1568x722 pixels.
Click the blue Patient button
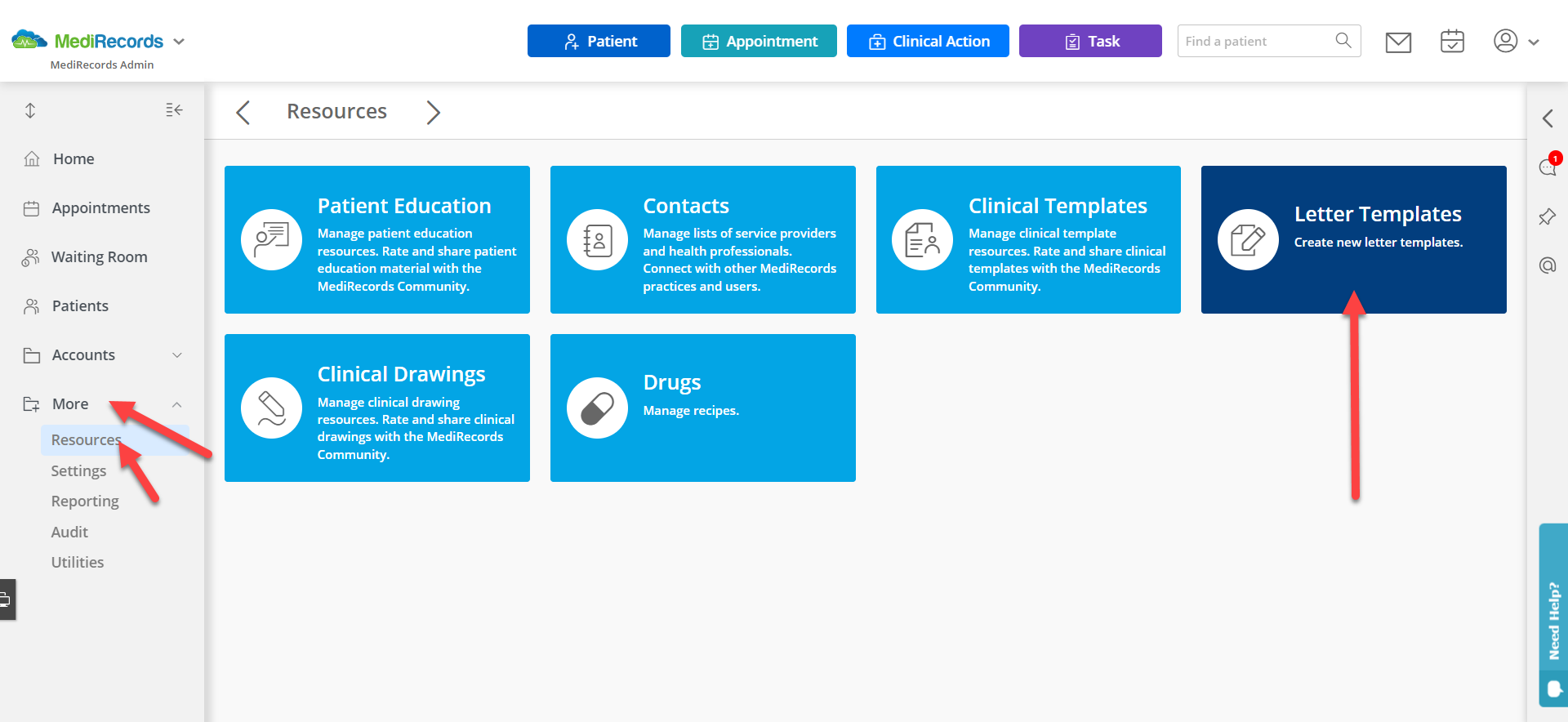pyautogui.click(x=599, y=41)
